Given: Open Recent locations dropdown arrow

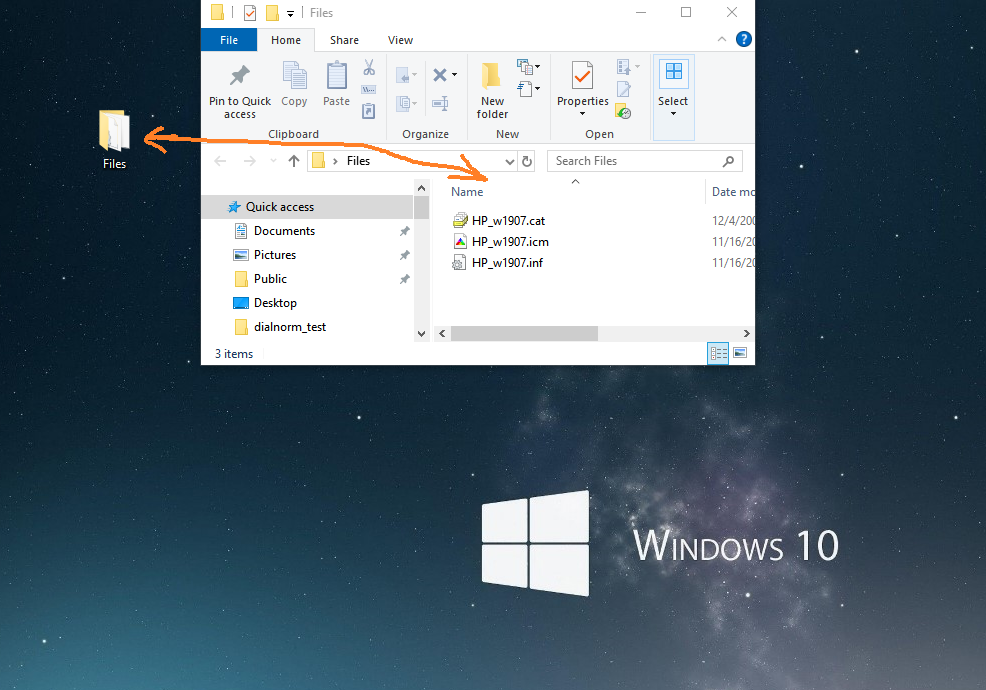Looking at the screenshot, I should 273,161.
